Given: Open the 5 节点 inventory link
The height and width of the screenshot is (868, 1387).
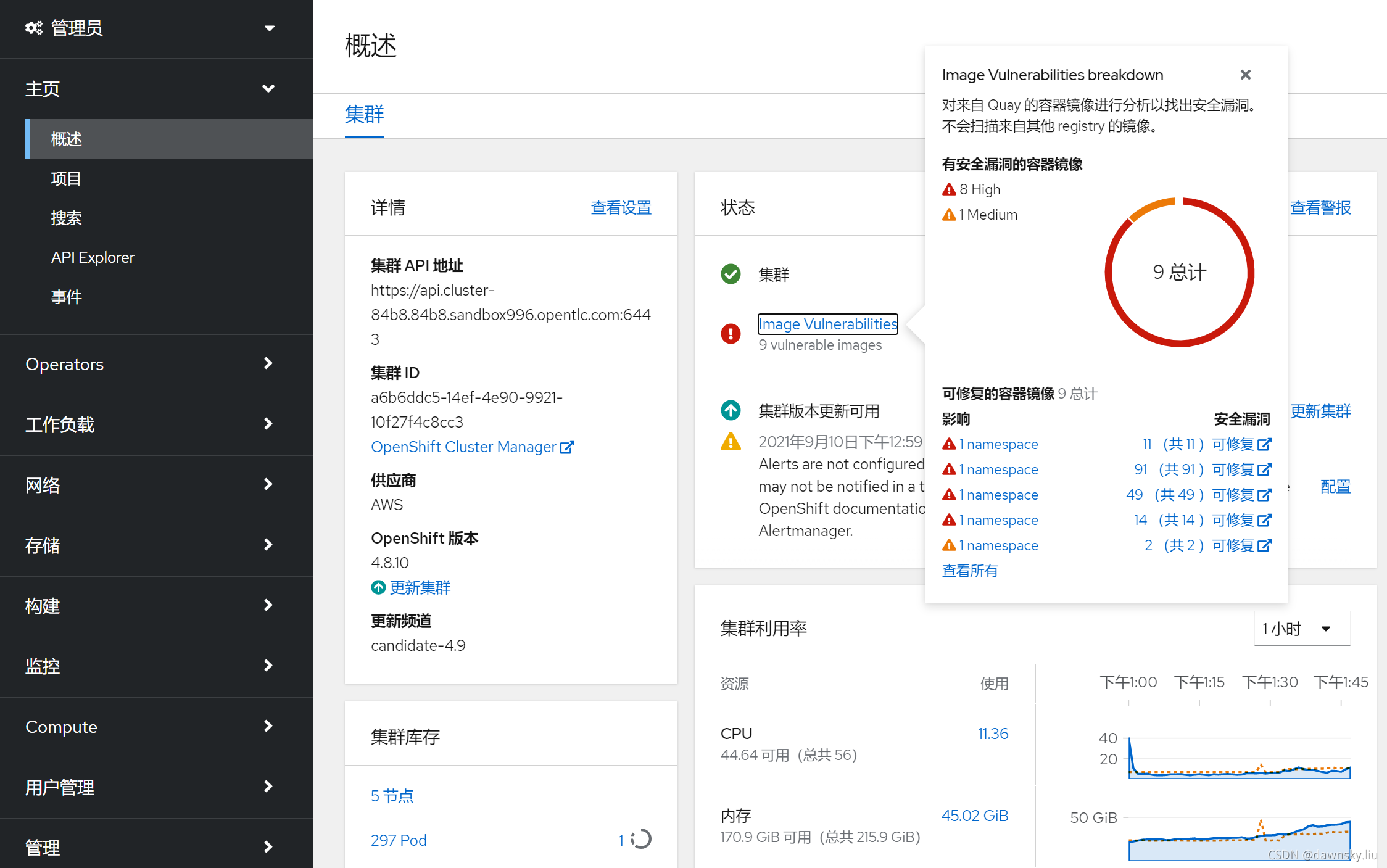Looking at the screenshot, I should click(x=392, y=796).
